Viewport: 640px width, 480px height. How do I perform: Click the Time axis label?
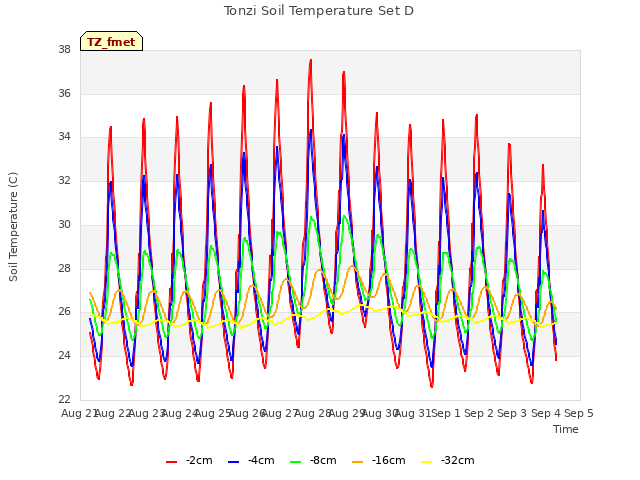click(566, 429)
